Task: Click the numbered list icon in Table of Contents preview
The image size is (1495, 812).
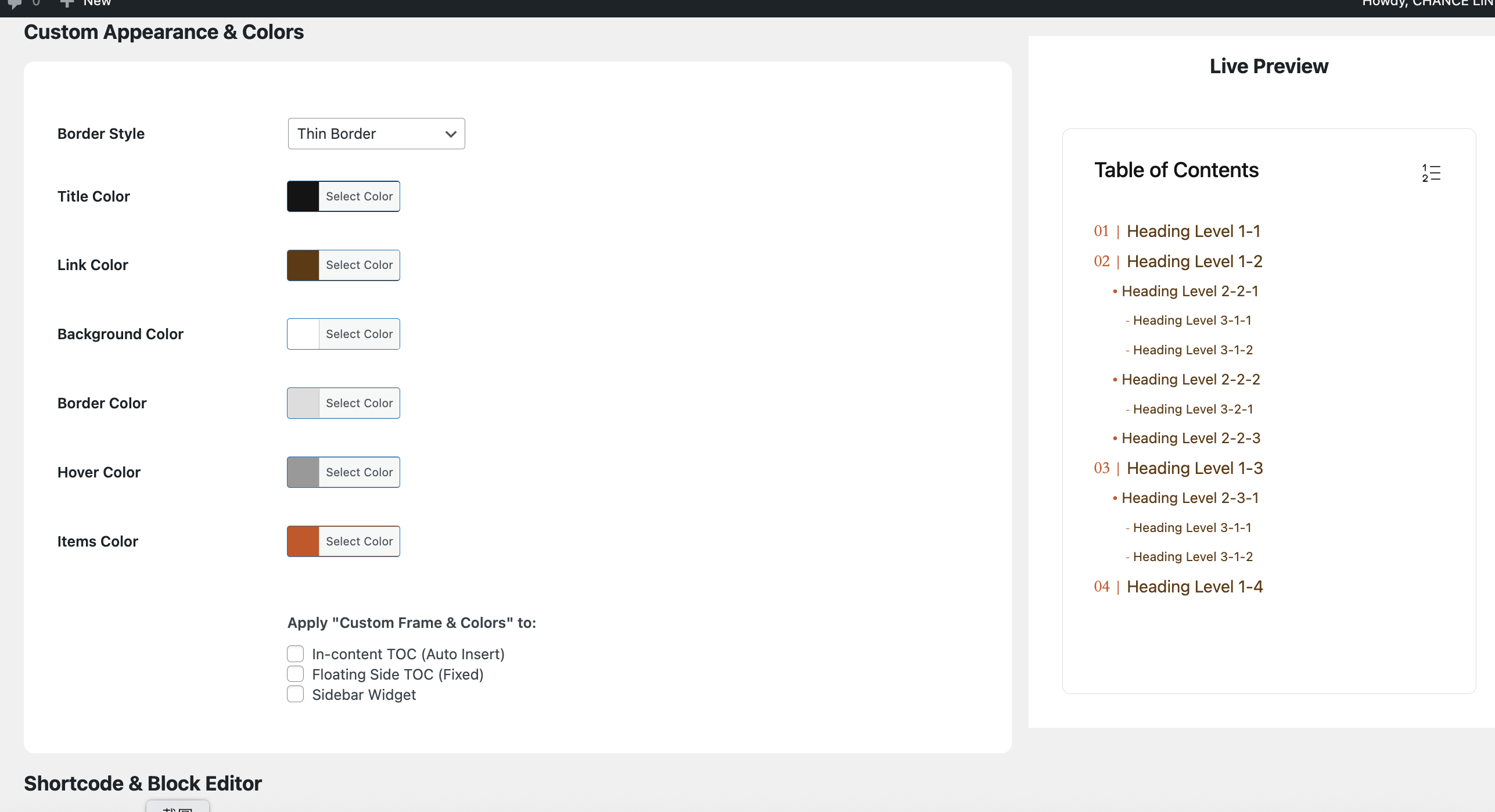Action: pos(1431,171)
